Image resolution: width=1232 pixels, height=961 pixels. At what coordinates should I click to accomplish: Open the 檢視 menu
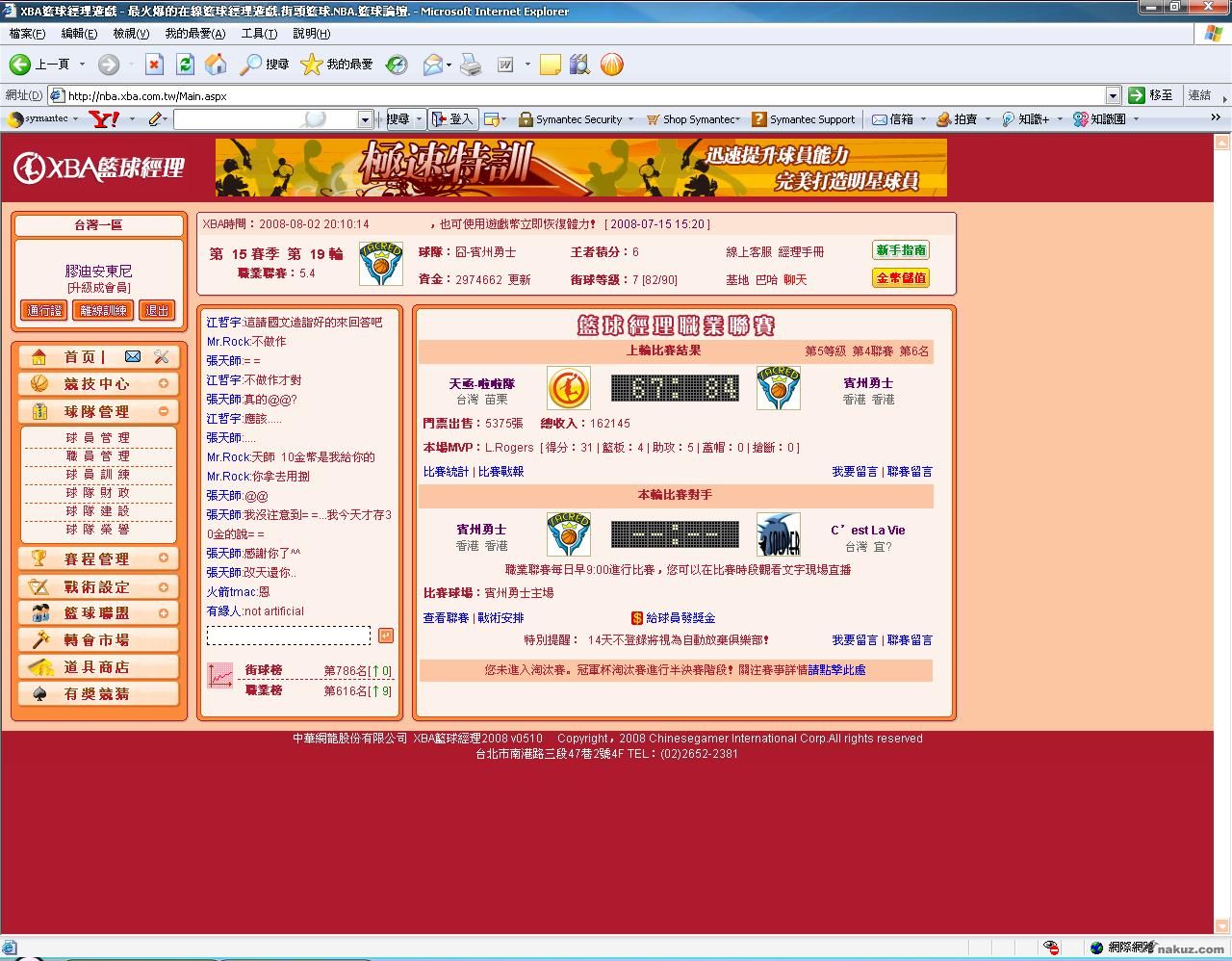pyautogui.click(x=131, y=34)
